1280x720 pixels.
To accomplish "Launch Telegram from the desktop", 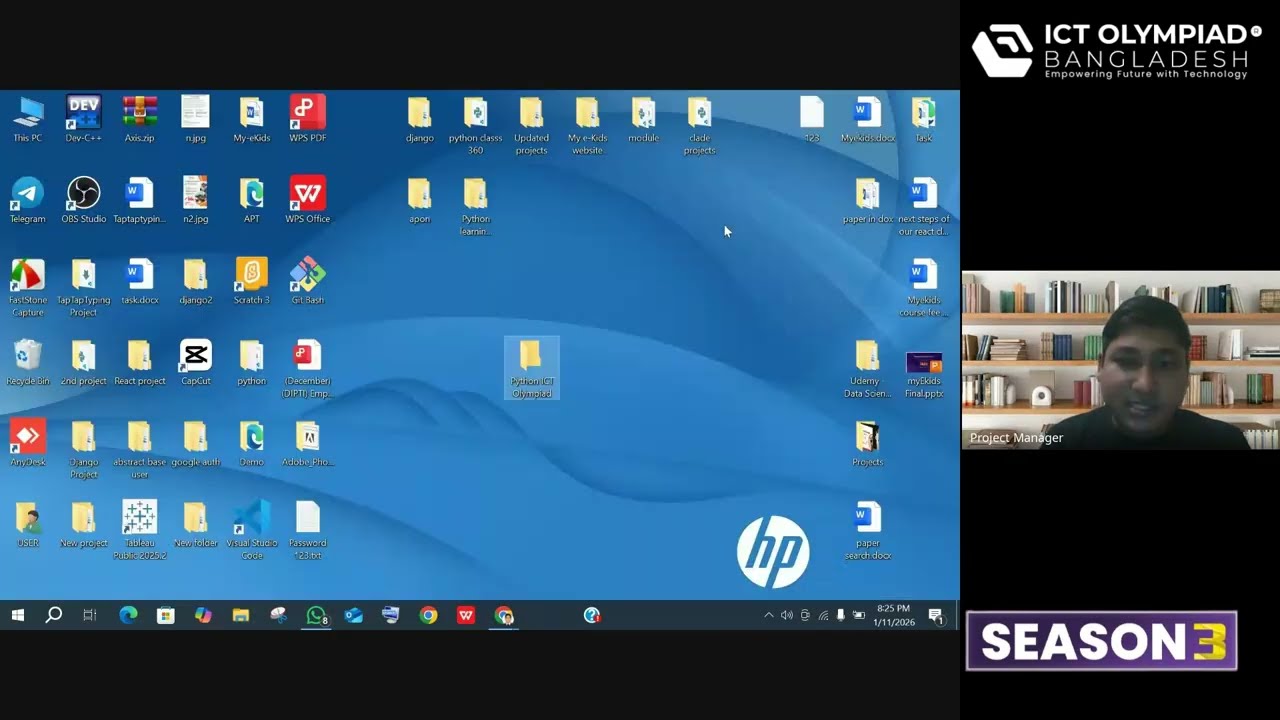I will [28, 200].
